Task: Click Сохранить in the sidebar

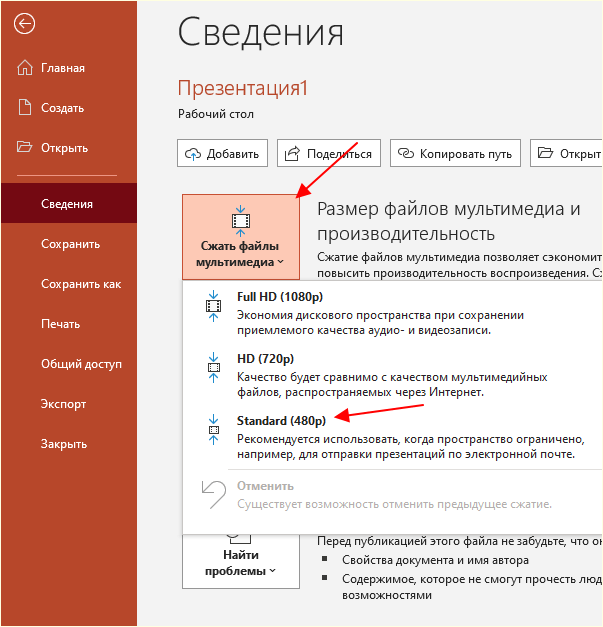Action: (69, 244)
